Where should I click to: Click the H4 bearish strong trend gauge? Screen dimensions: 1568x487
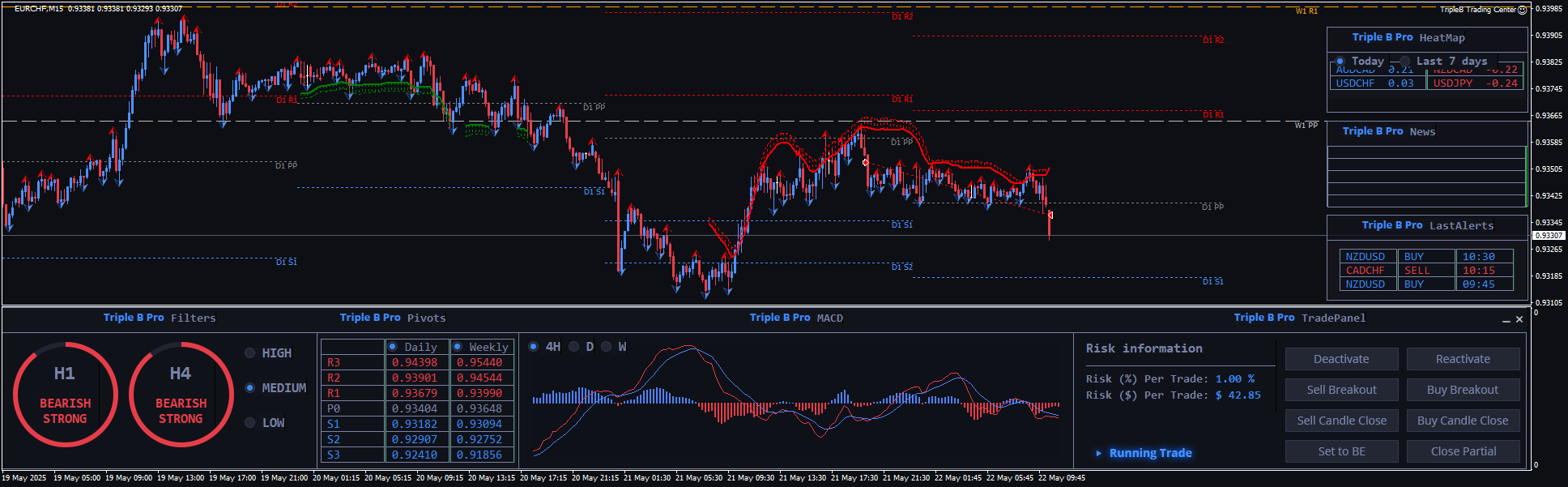181,395
